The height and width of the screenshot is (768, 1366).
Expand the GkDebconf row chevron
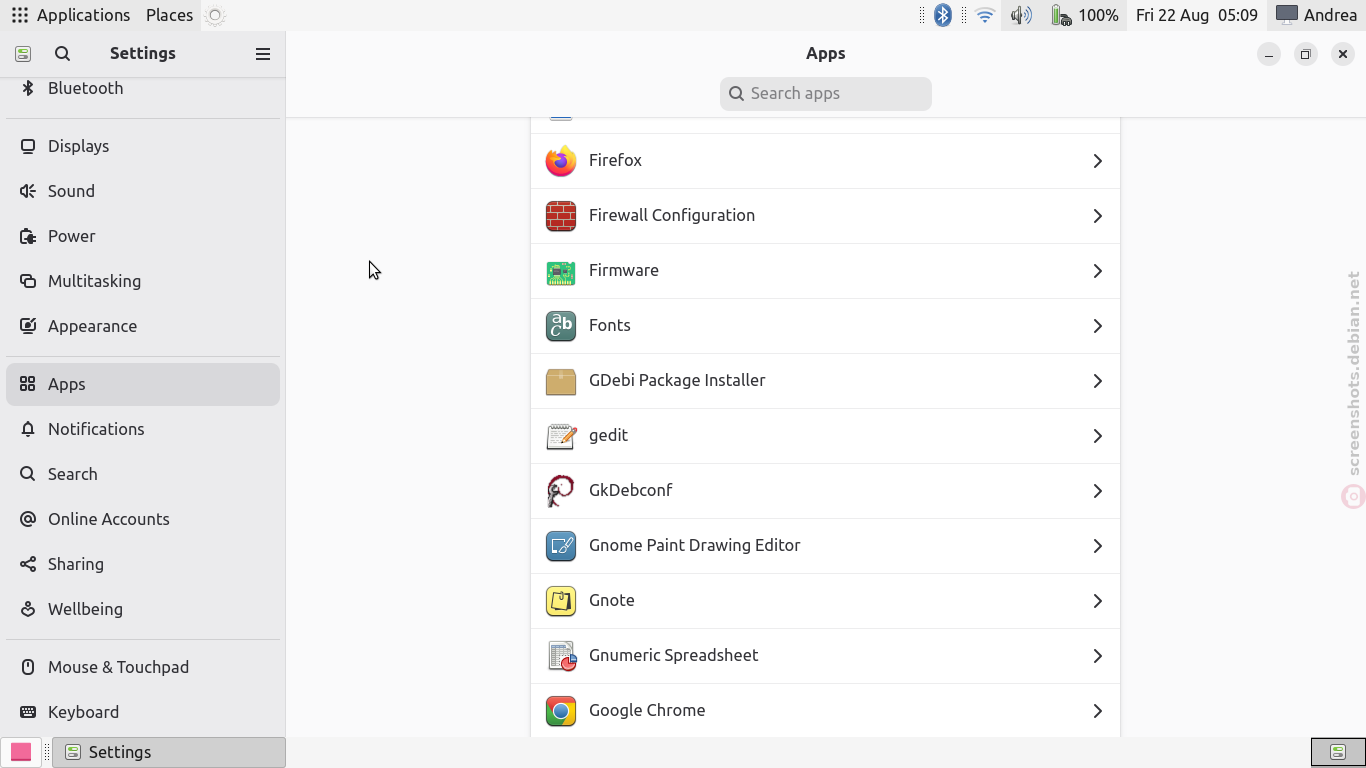[x=1097, y=491]
